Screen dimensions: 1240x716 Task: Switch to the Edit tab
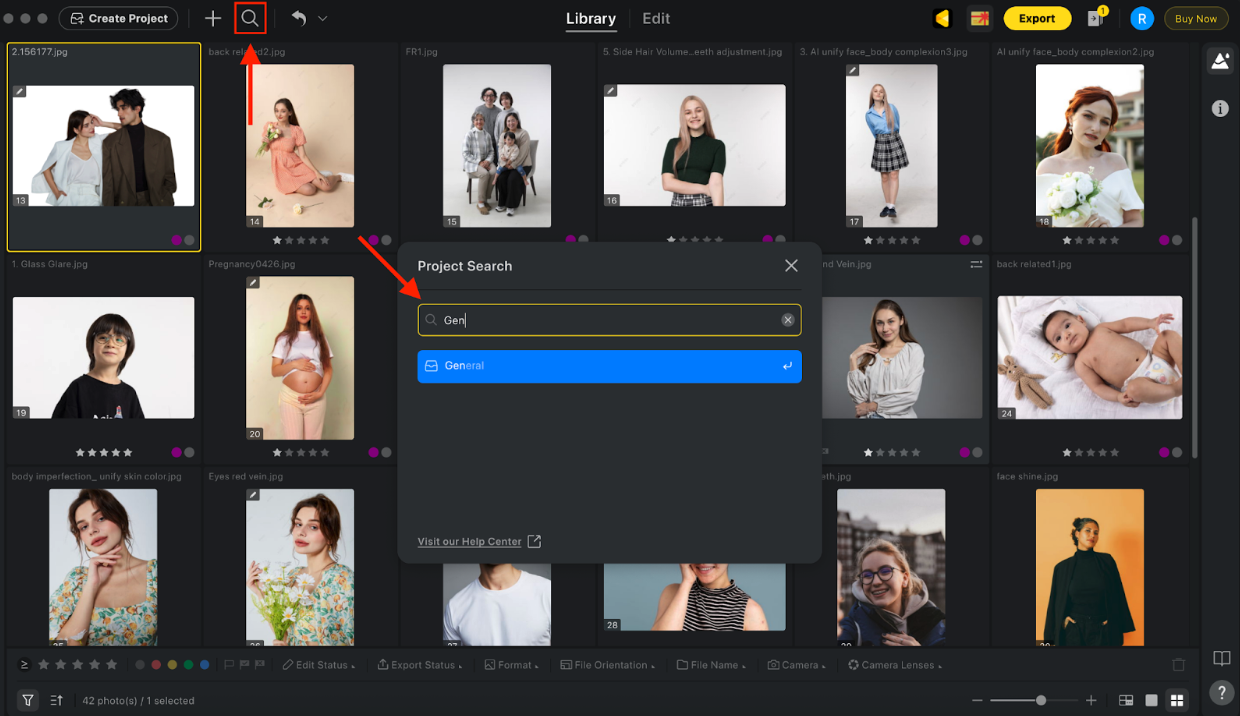656,18
